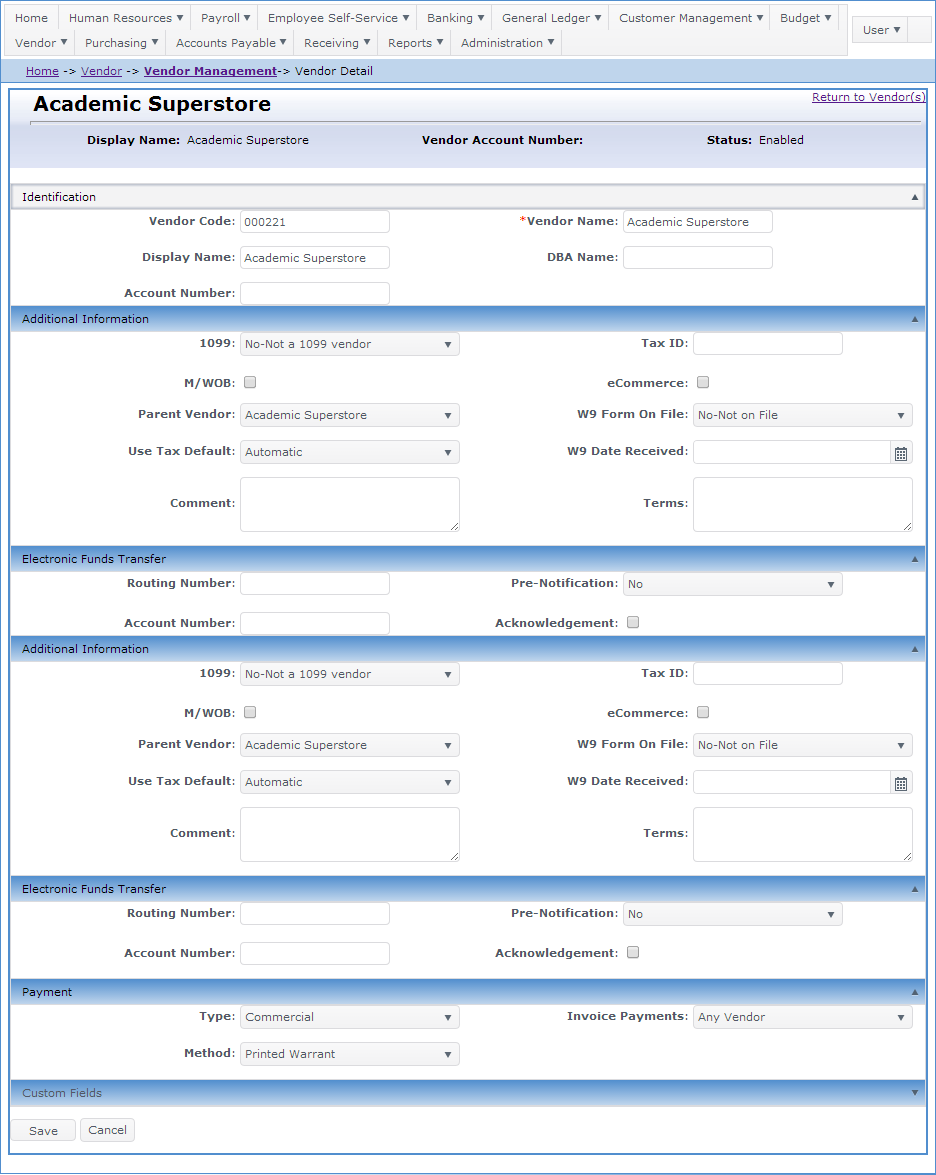The height and width of the screenshot is (1175, 936).
Task: Open the Printed Warrant Method dropdown
Action: [349, 1054]
